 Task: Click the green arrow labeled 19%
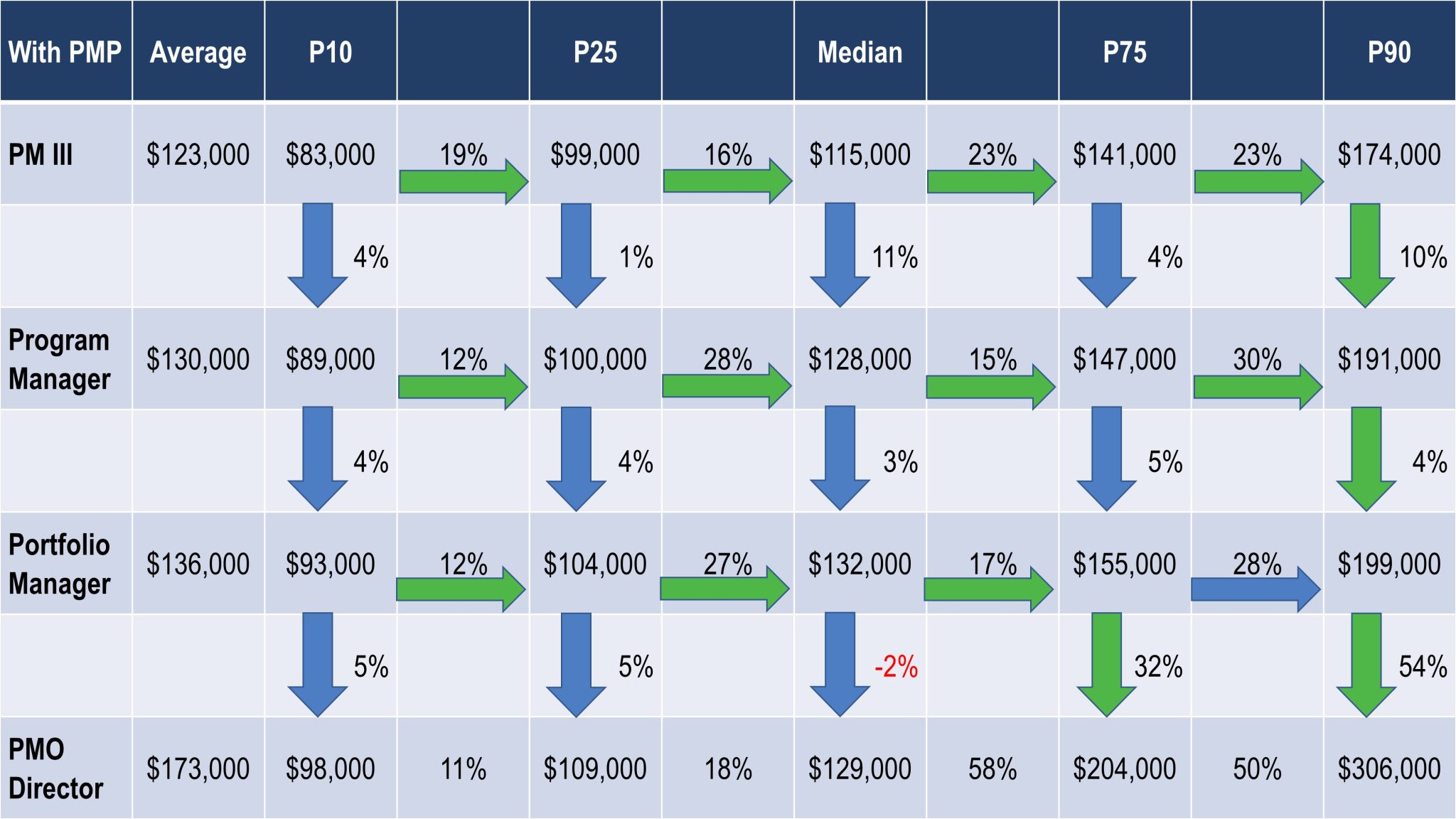(464, 181)
